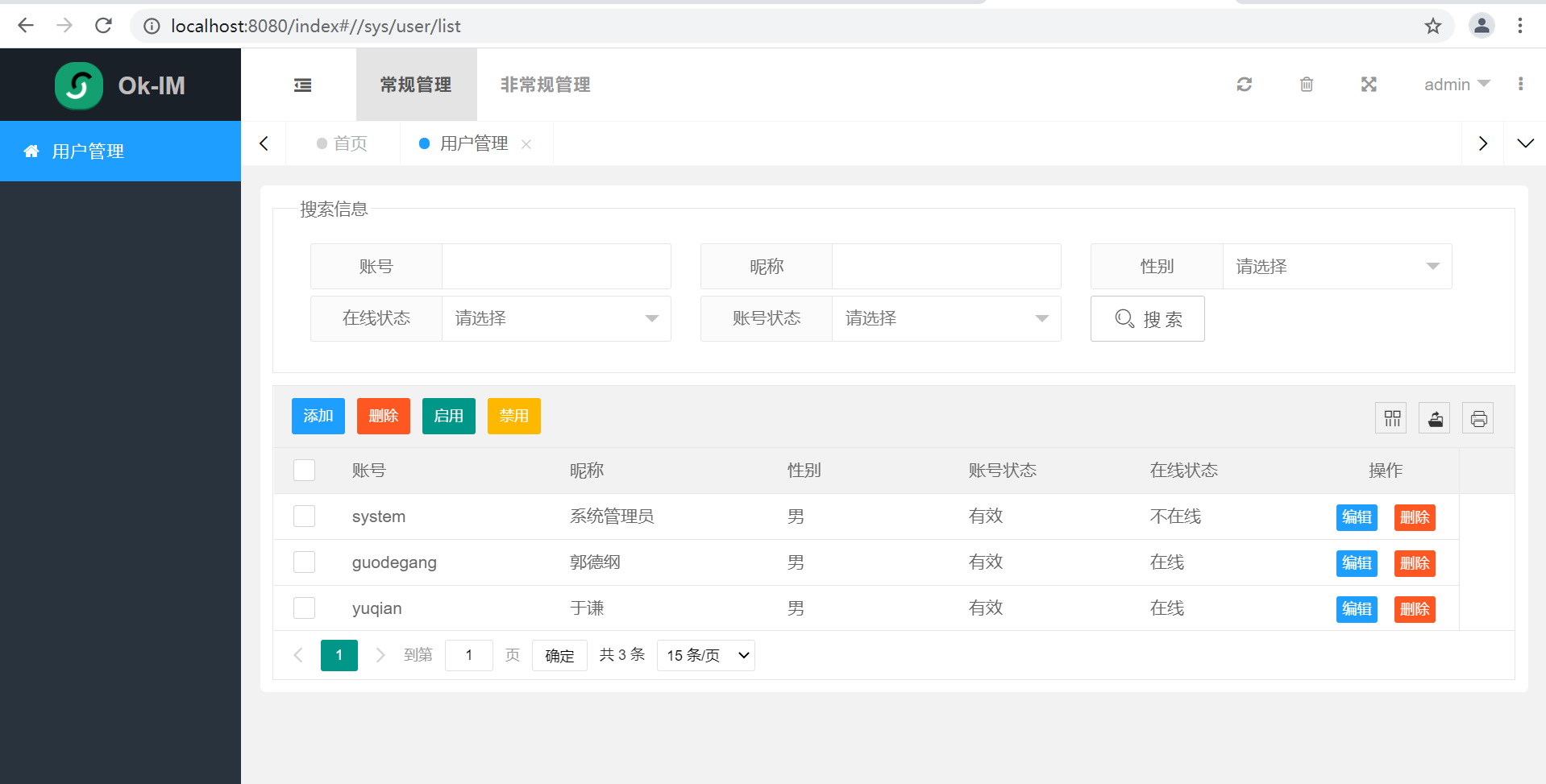The height and width of the screenshot is (784, 1546).
Task: Click the trash can icon in header
Action: (1307, 85)
